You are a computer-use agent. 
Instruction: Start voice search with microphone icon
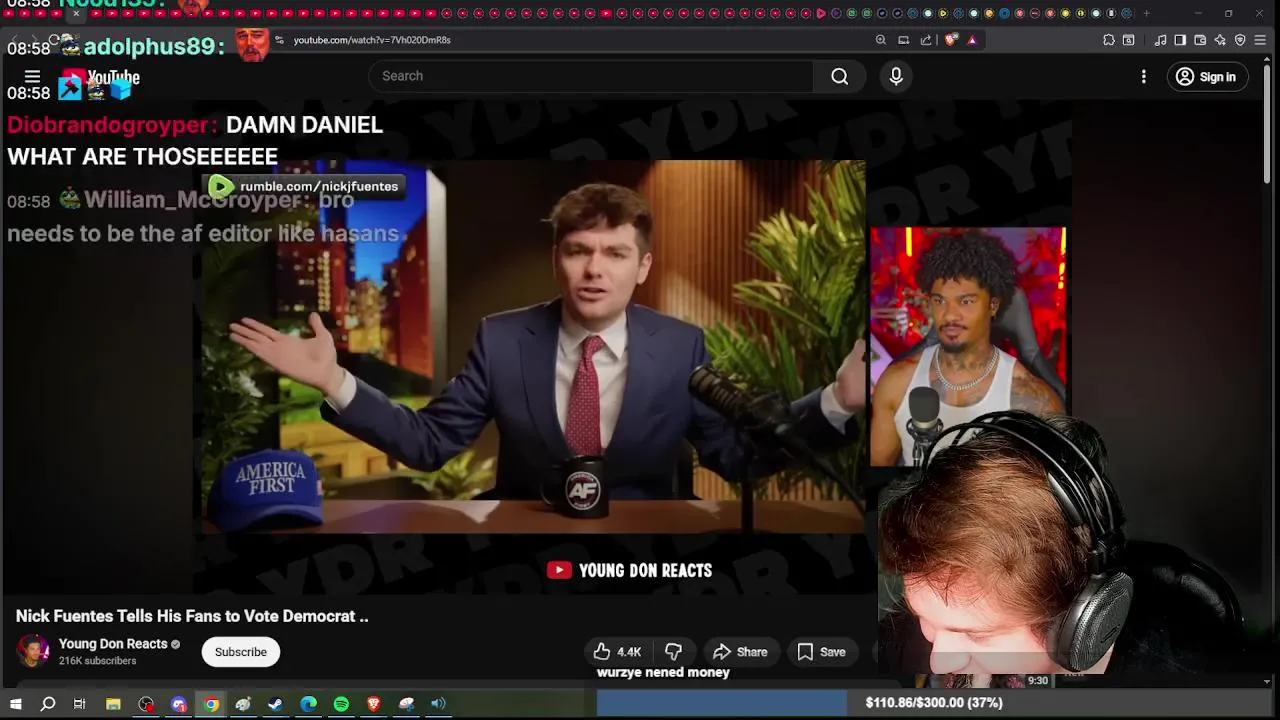pyautogui.click(x=896, y=76)
